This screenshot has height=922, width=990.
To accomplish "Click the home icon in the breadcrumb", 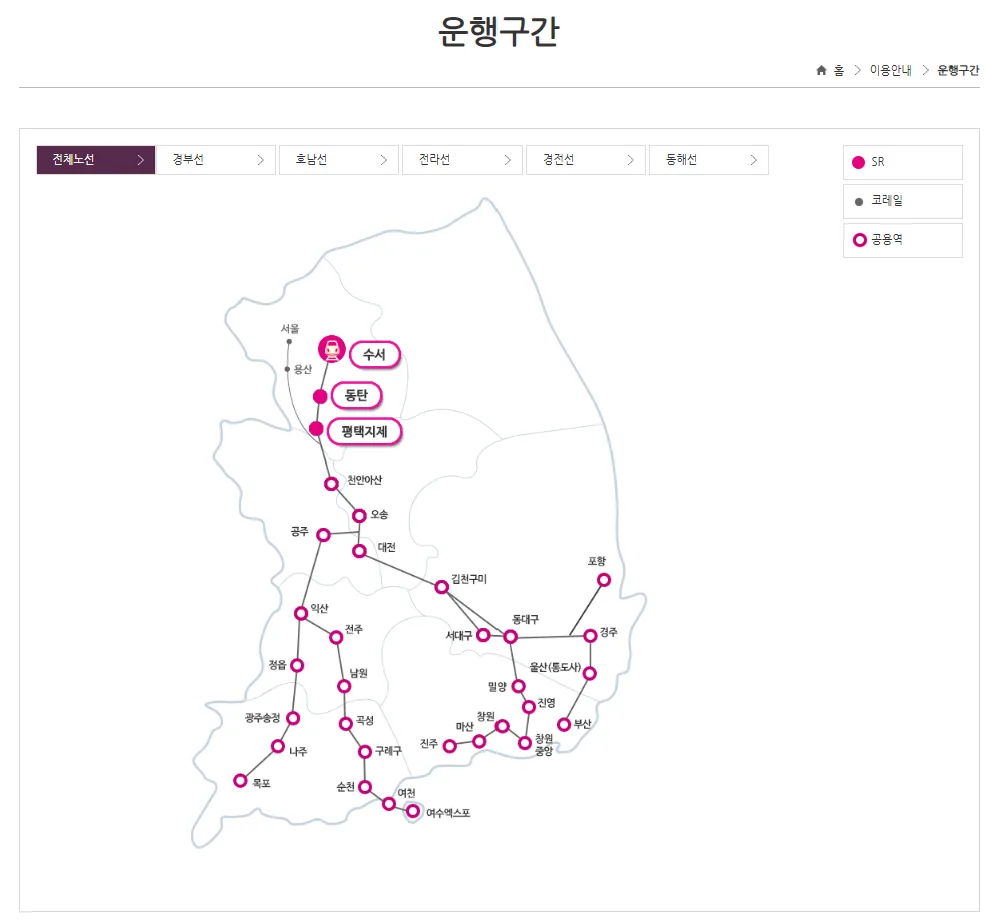I will pyautogui.click(x=819, y=70).
